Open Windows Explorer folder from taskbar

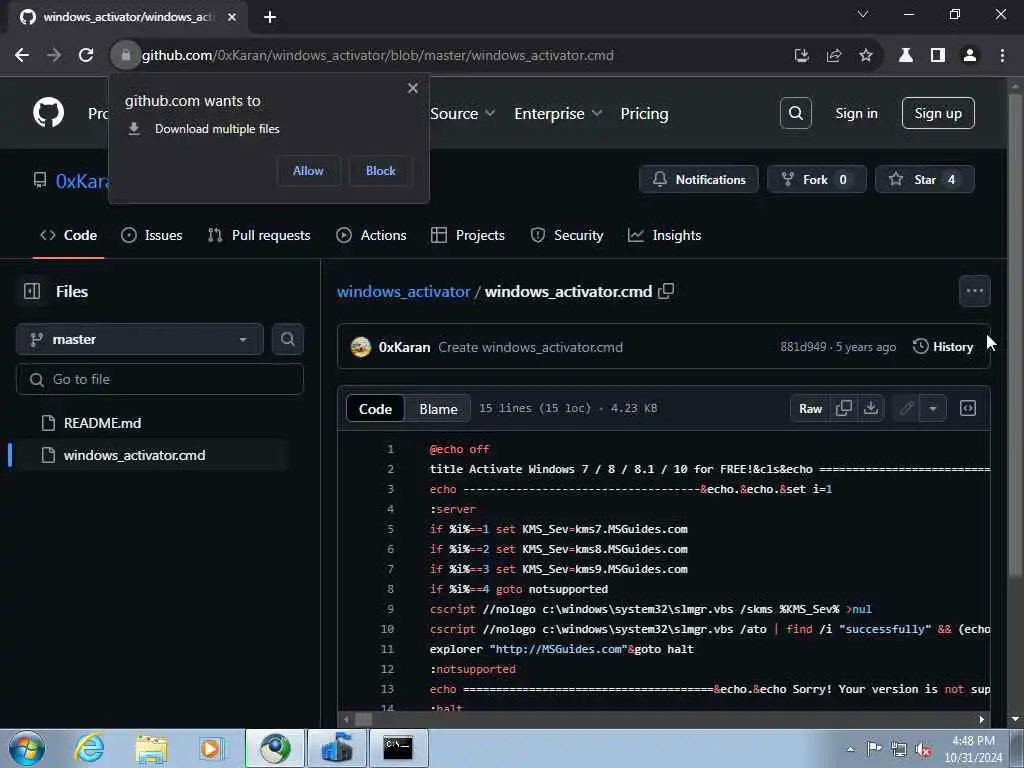(152, 748)
